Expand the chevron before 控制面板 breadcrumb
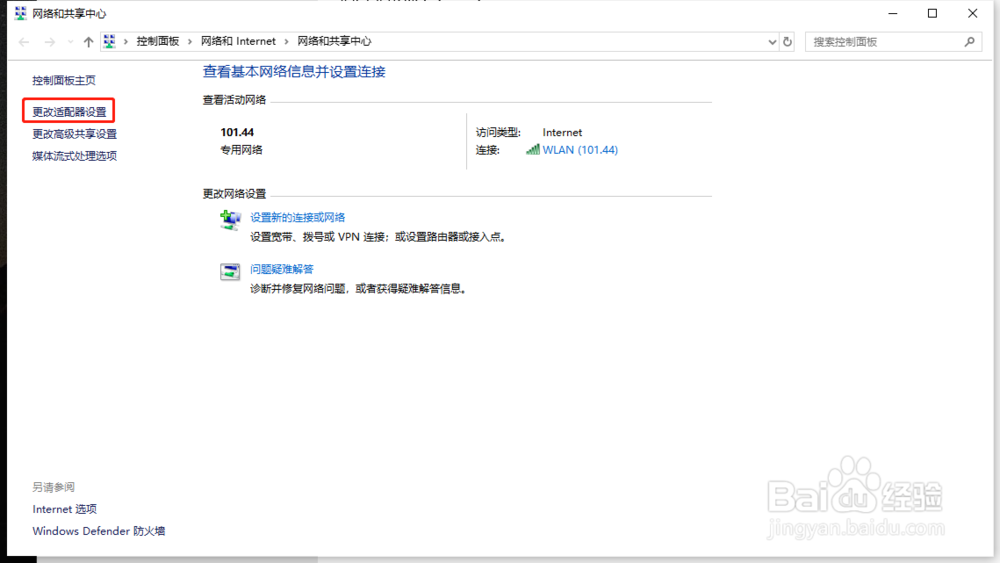Viewport: 1000px width, 563px height. point(126,41)
